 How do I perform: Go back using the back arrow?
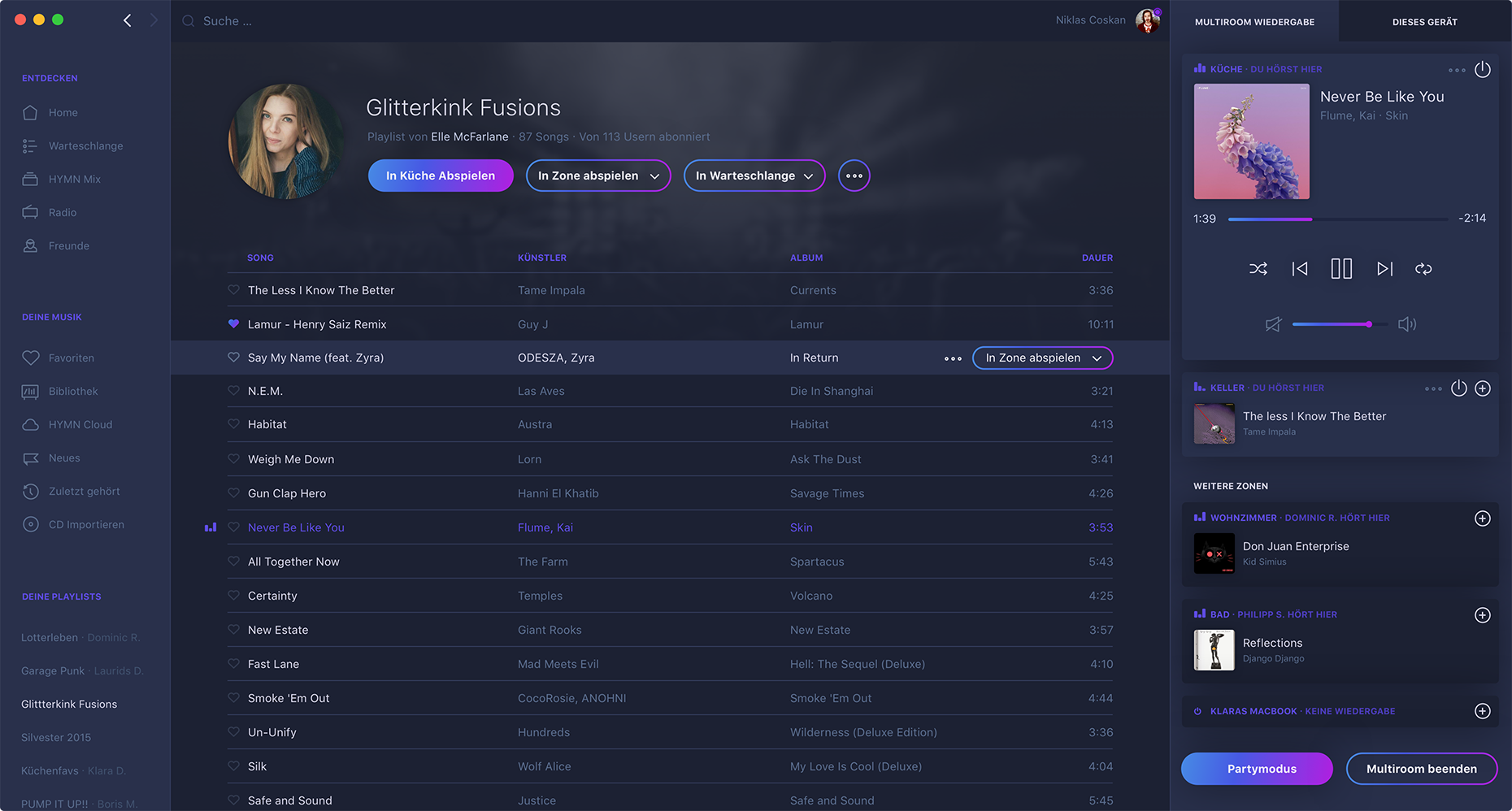pyautogui.click(x=128, y=20)
